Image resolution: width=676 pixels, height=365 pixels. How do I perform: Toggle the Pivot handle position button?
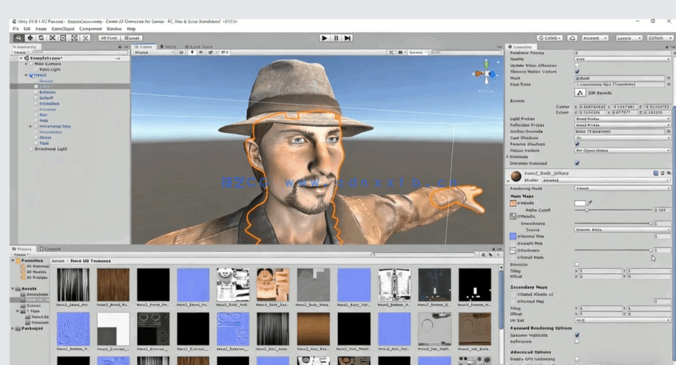pyautogui.click(x=109, y=38)
